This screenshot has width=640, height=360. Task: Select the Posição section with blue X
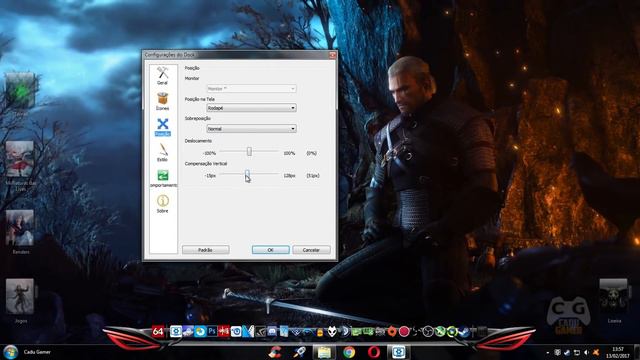click(162, 127)
